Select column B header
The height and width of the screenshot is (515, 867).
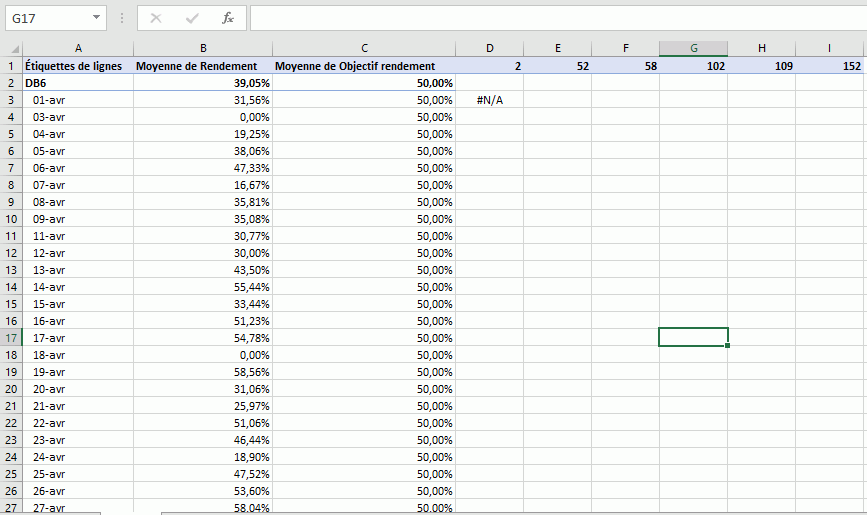[203, 49]
